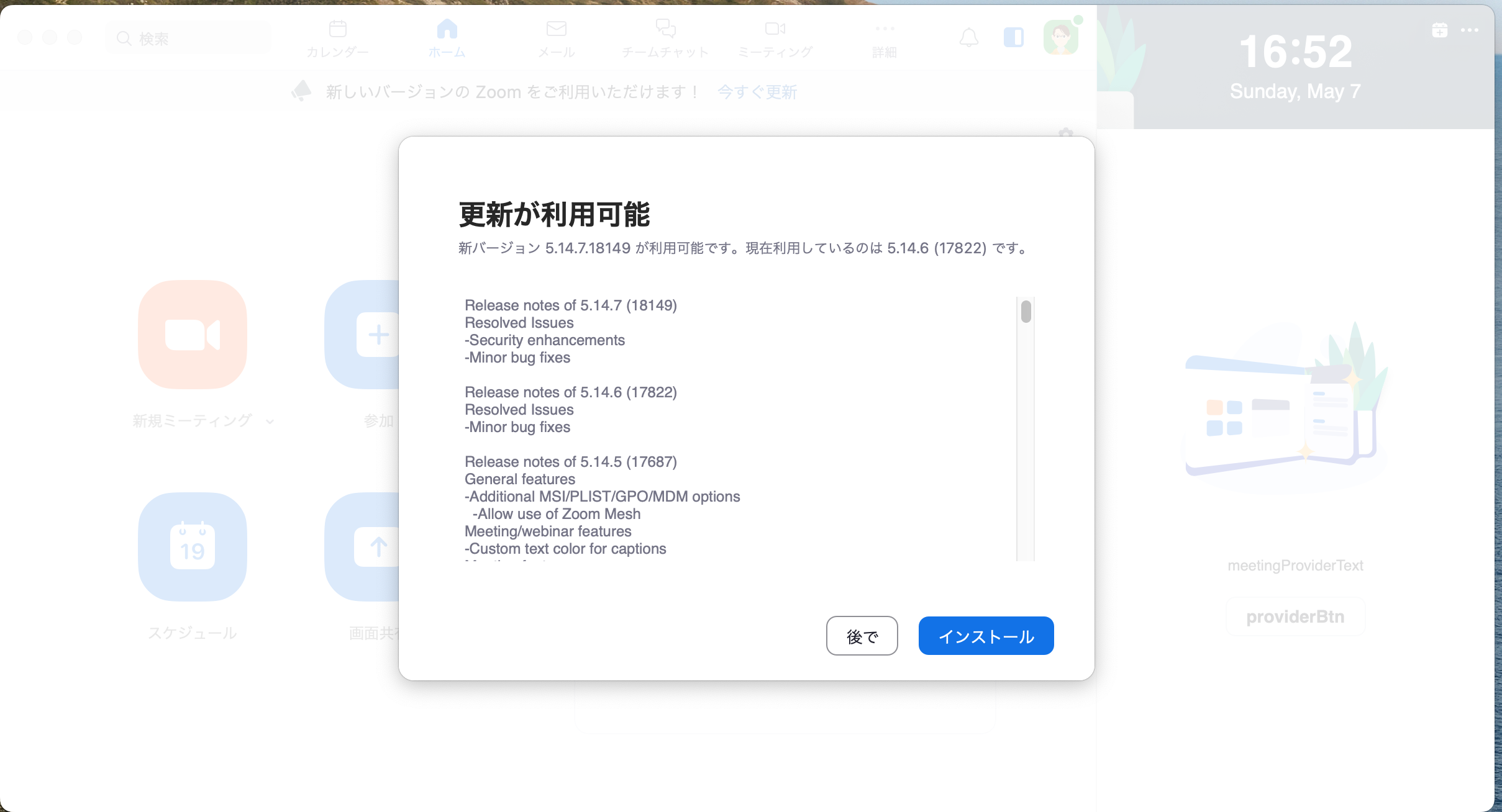Open the カレンダー tab
Viewport: 1502px width, 812px height.
point(337,39)
